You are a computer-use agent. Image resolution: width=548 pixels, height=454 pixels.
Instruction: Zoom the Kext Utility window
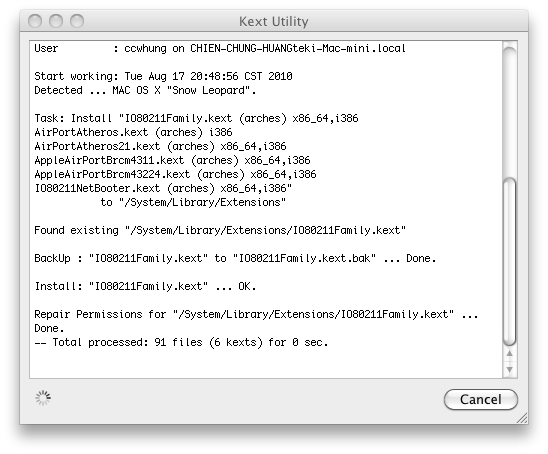77,21
